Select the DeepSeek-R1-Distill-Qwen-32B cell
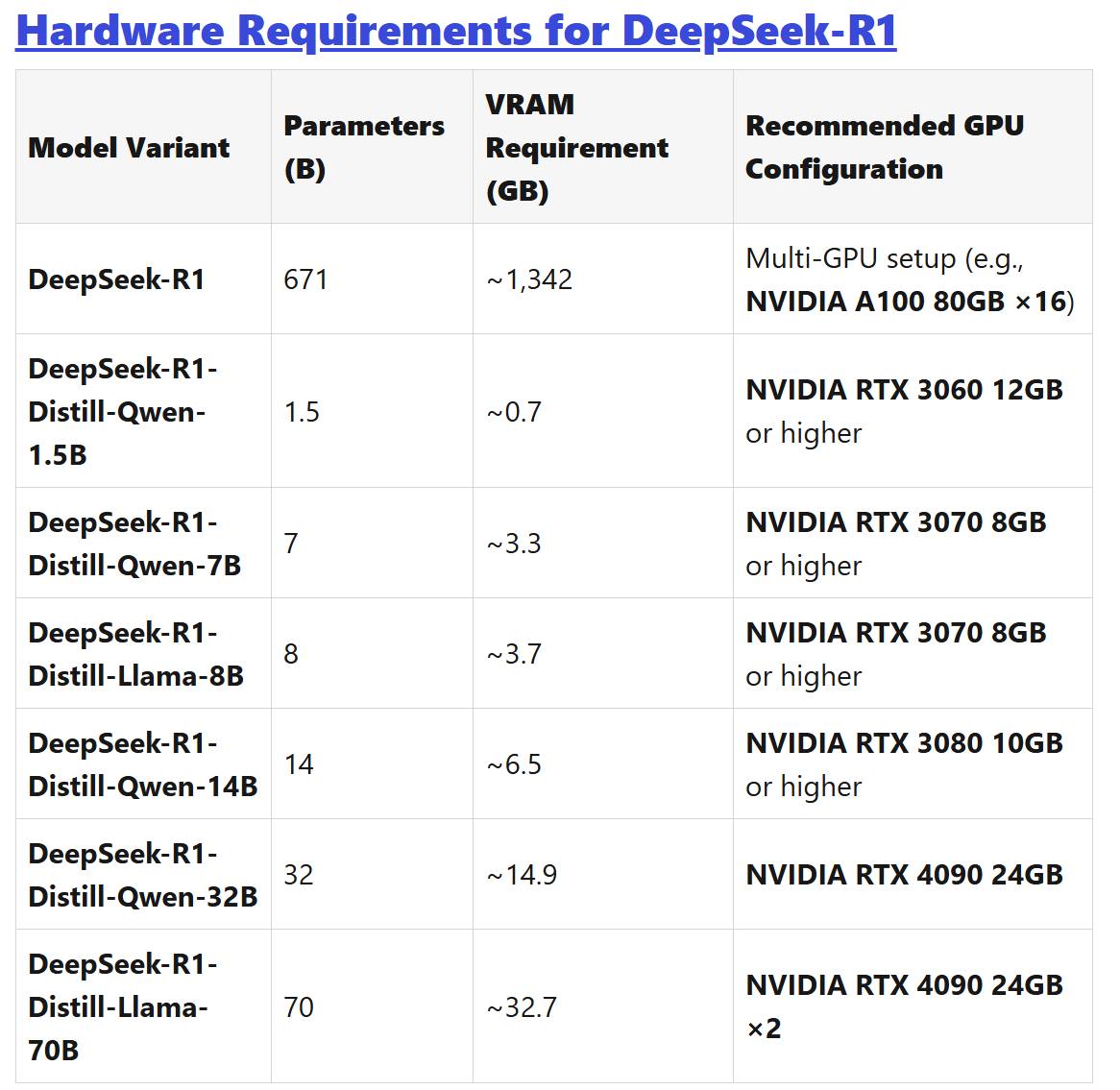The image size is (1120, 1090). [x=143, y=874]
